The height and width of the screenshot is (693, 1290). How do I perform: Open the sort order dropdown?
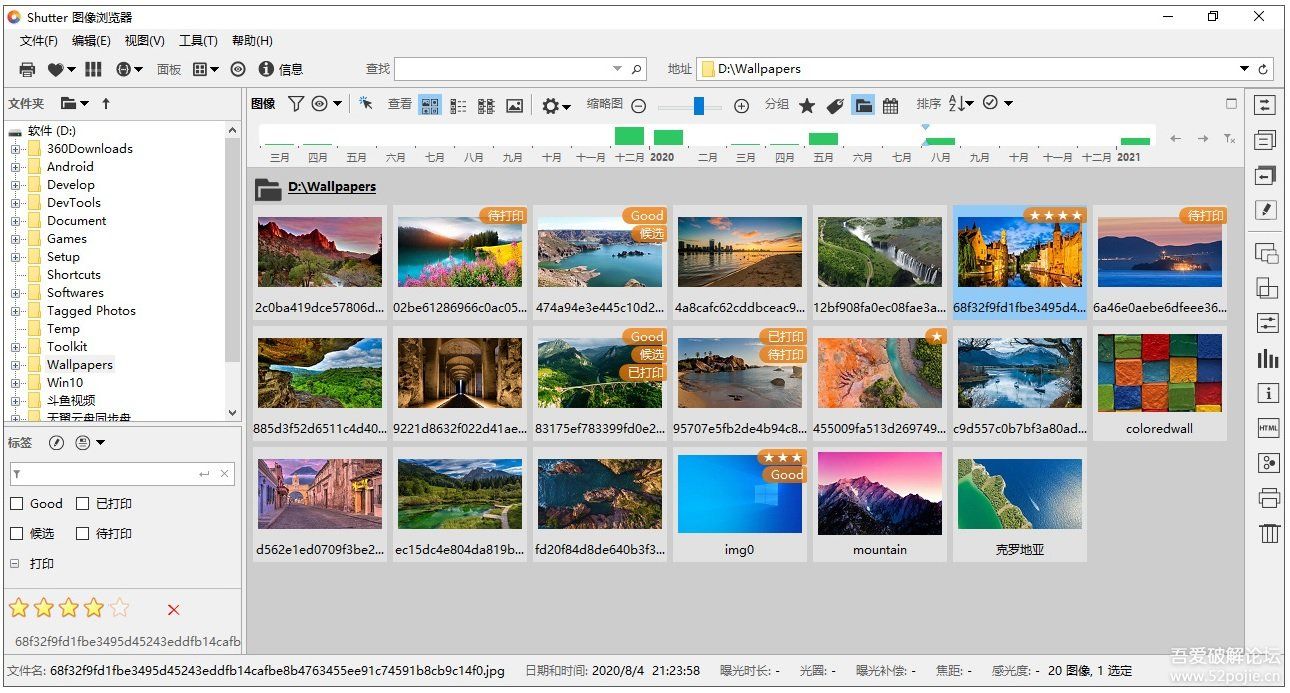960,104
